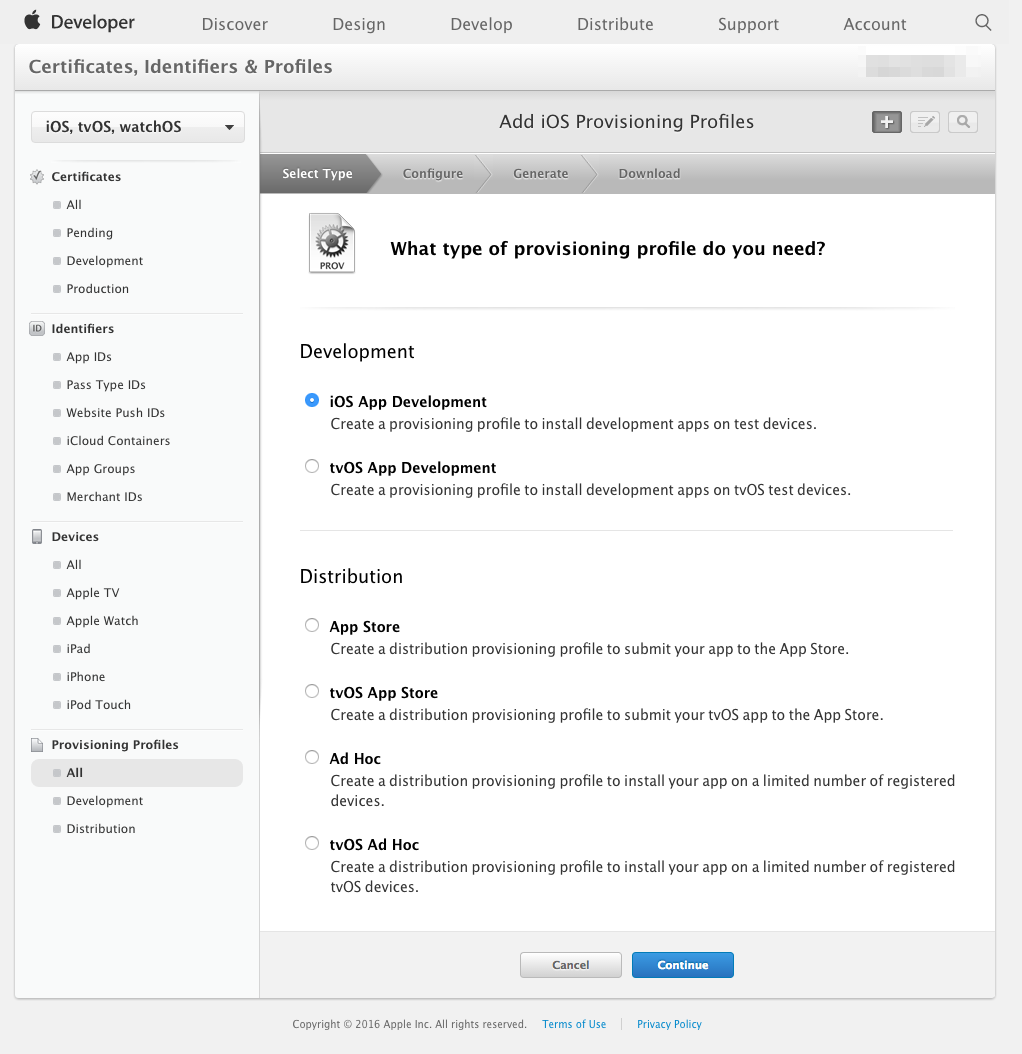Image resolution: width=1022 pixels, height=1054 pixels.
Task: Choose the App Store distribution option
Action: tap(311, 624)
